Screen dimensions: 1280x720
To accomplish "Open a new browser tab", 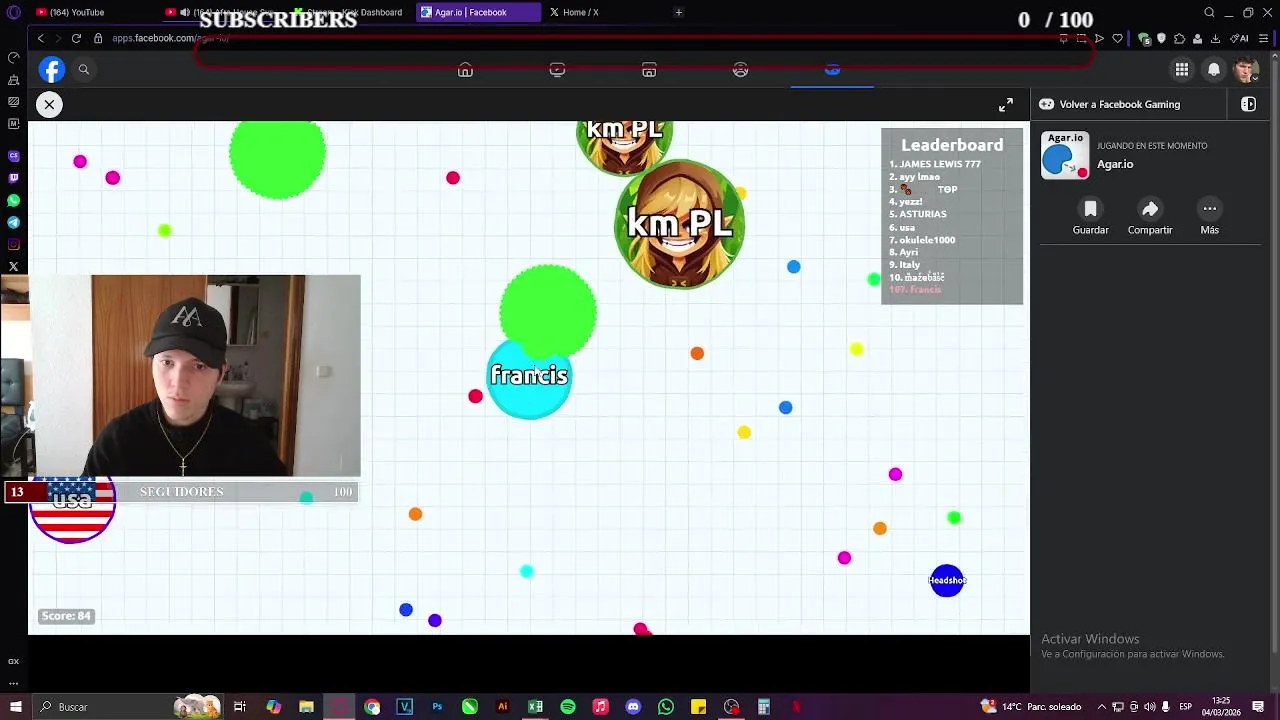I will tap(678, 12).
